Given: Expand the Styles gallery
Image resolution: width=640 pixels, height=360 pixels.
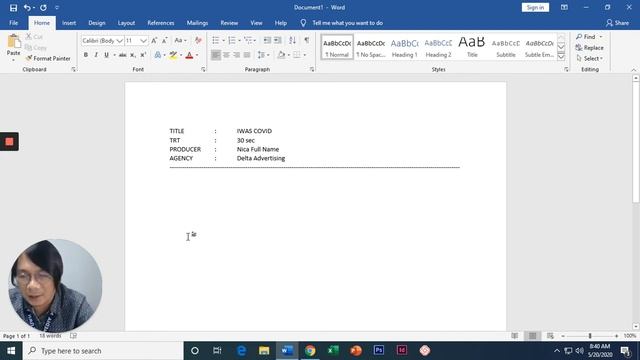Looking at the screenshot, I should pyautogui.click(x=561, y=57).
